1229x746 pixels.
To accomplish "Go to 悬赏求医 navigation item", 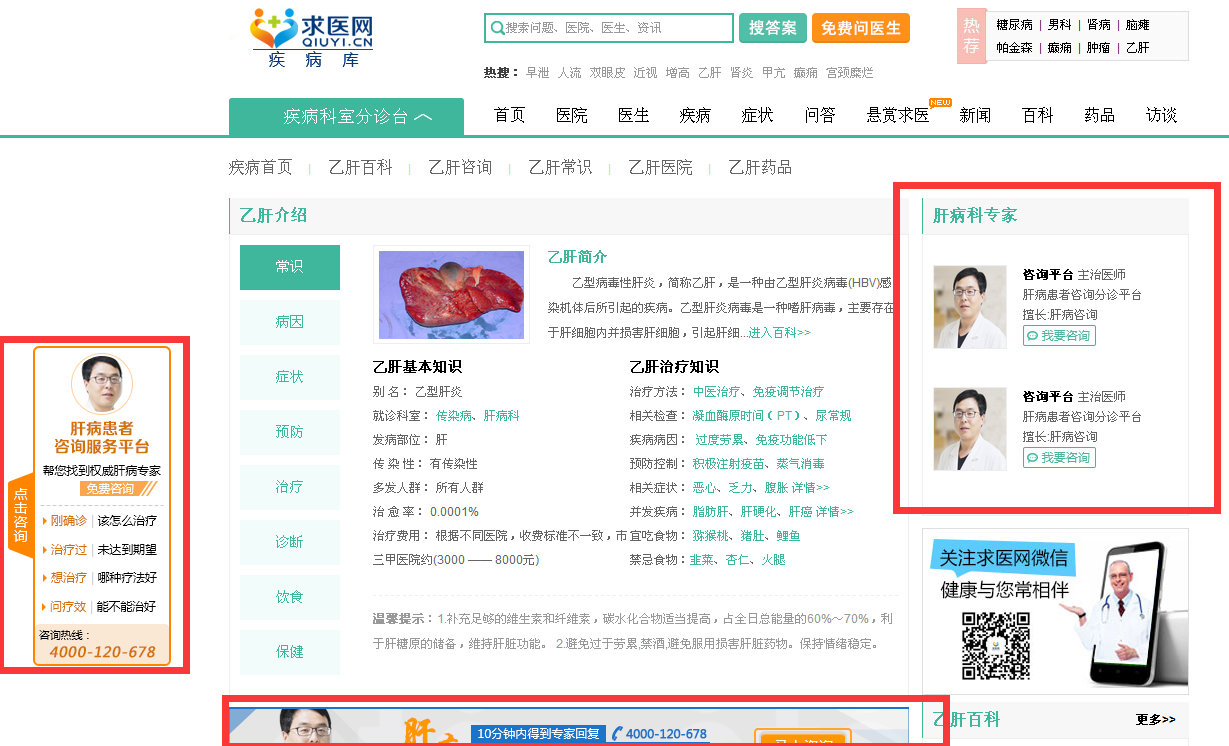I will (x=897, y=115).
